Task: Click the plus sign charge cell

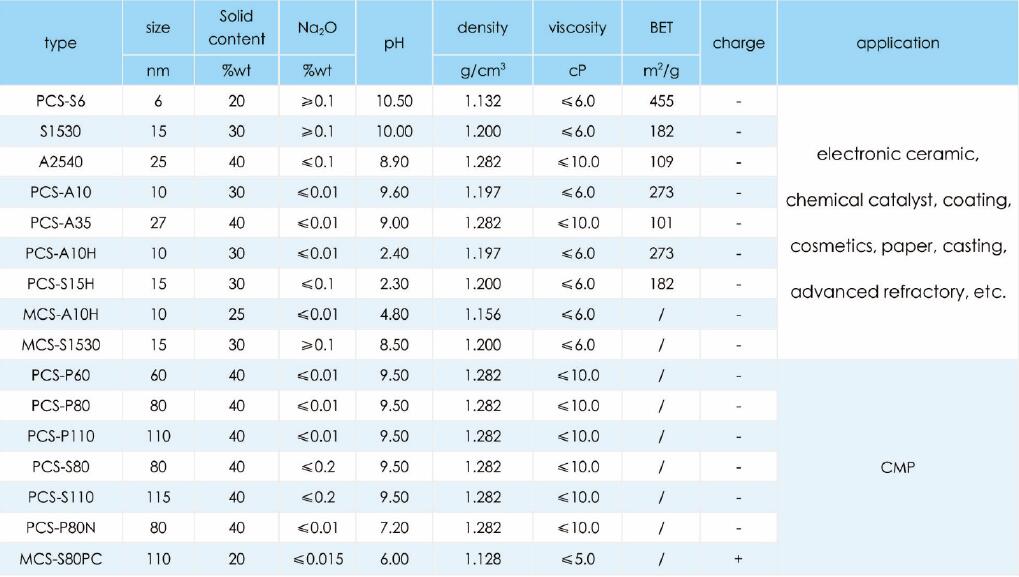Action: pyautogui.click(x=738, y=559)
